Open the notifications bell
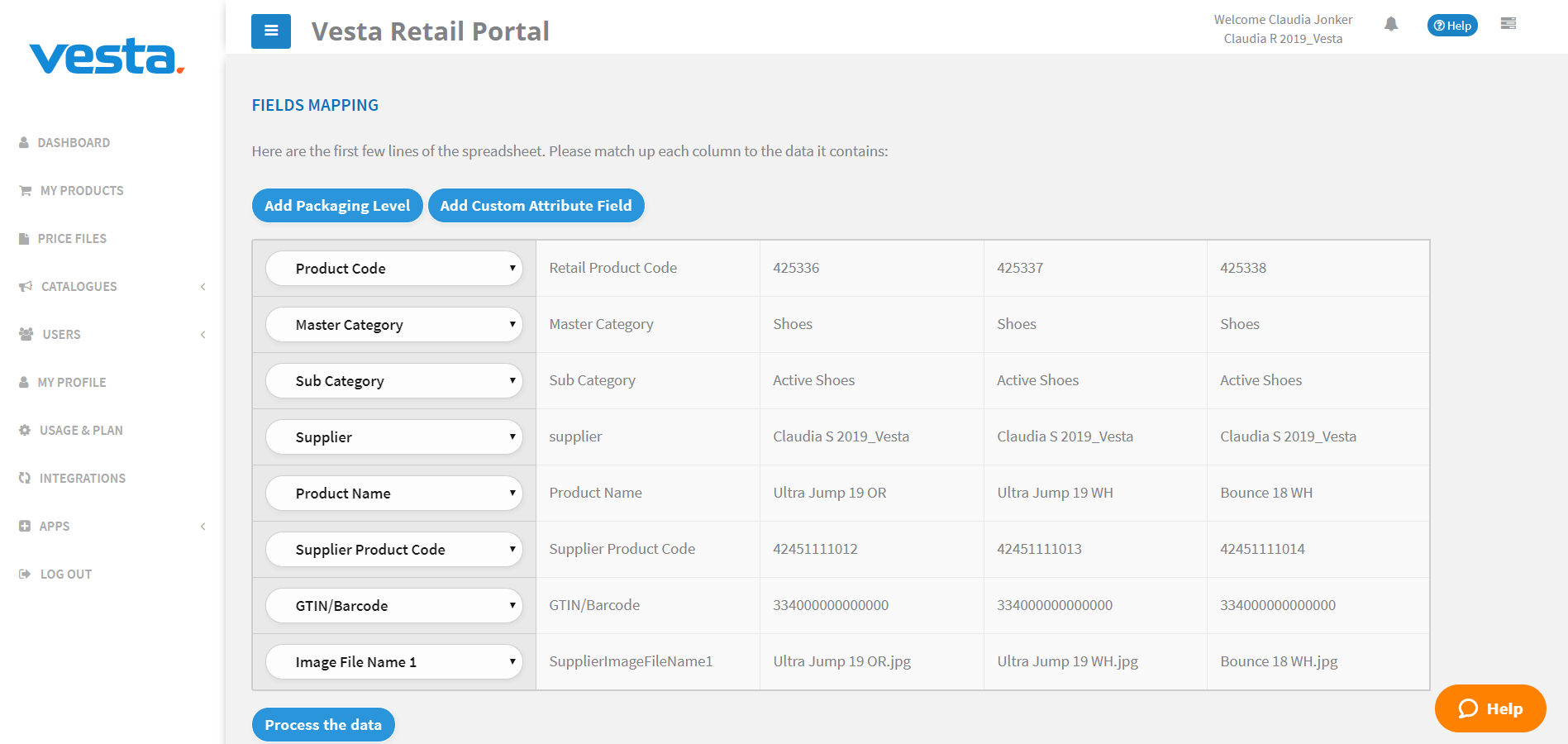The height and width of the screenshot is (744, 1568). click(1391, 25)
